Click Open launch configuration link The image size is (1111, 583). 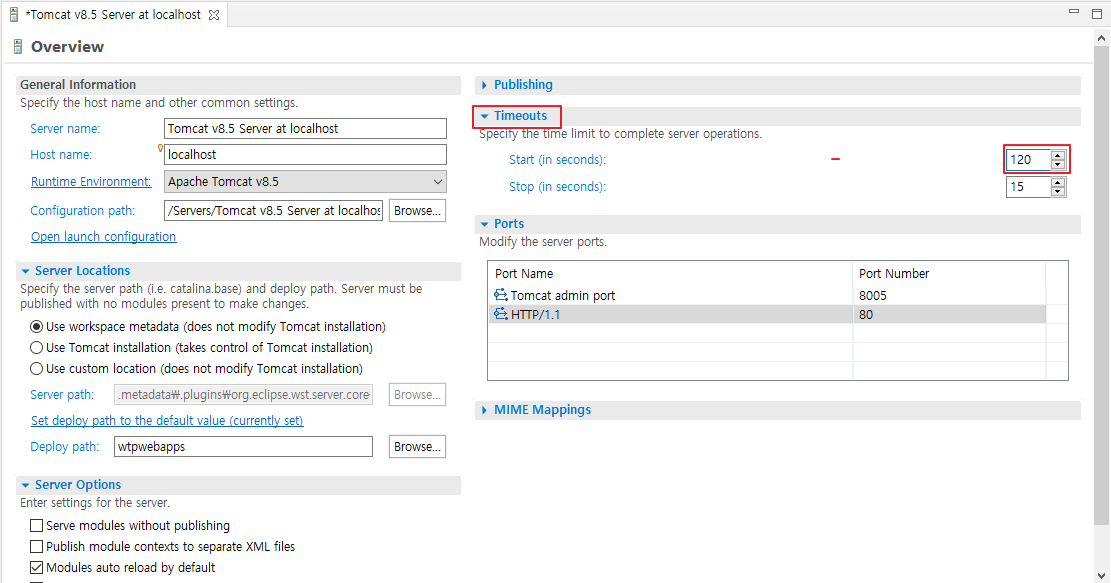click(103, 237)
